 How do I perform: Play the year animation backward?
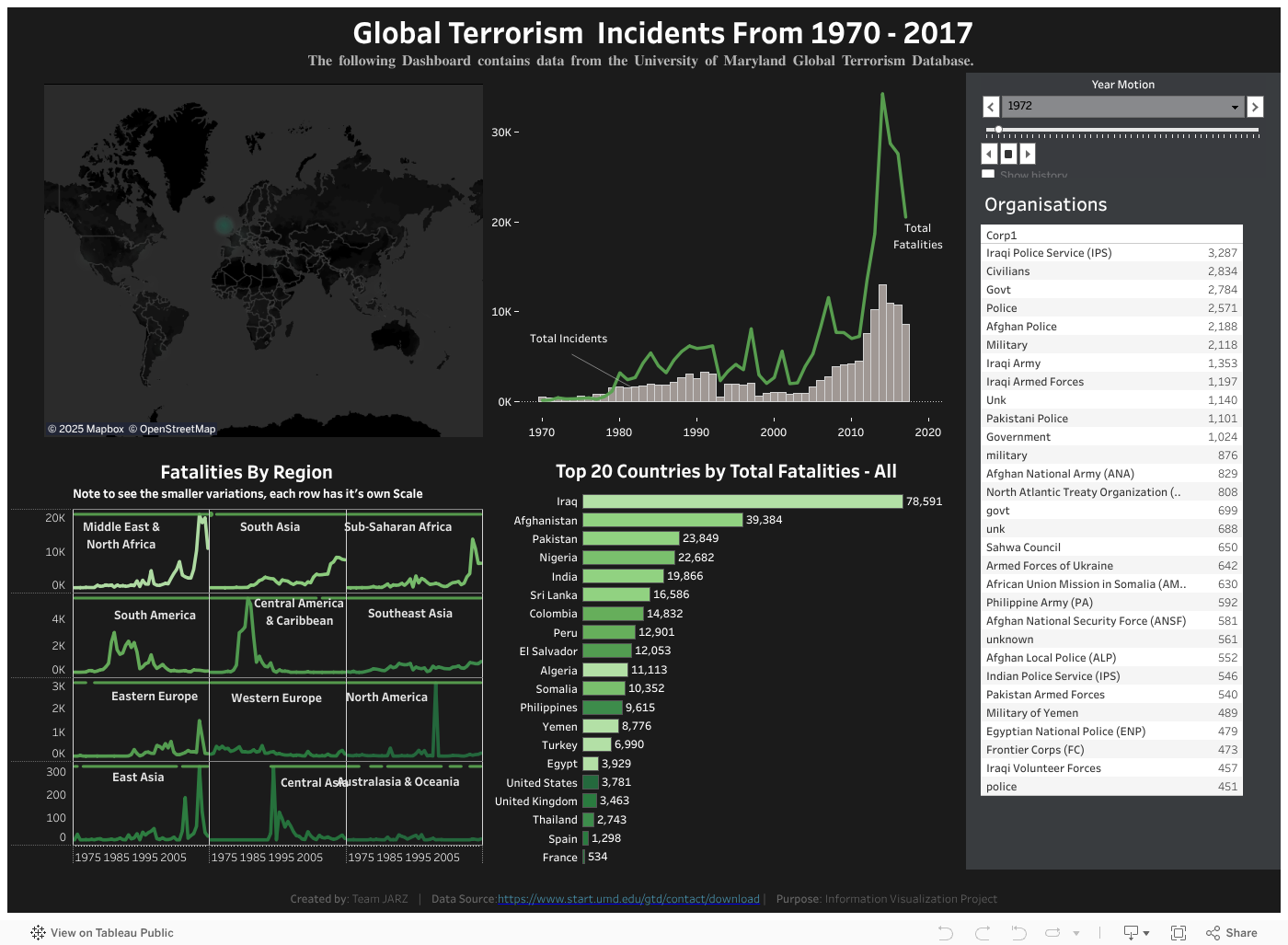[989, 154]
